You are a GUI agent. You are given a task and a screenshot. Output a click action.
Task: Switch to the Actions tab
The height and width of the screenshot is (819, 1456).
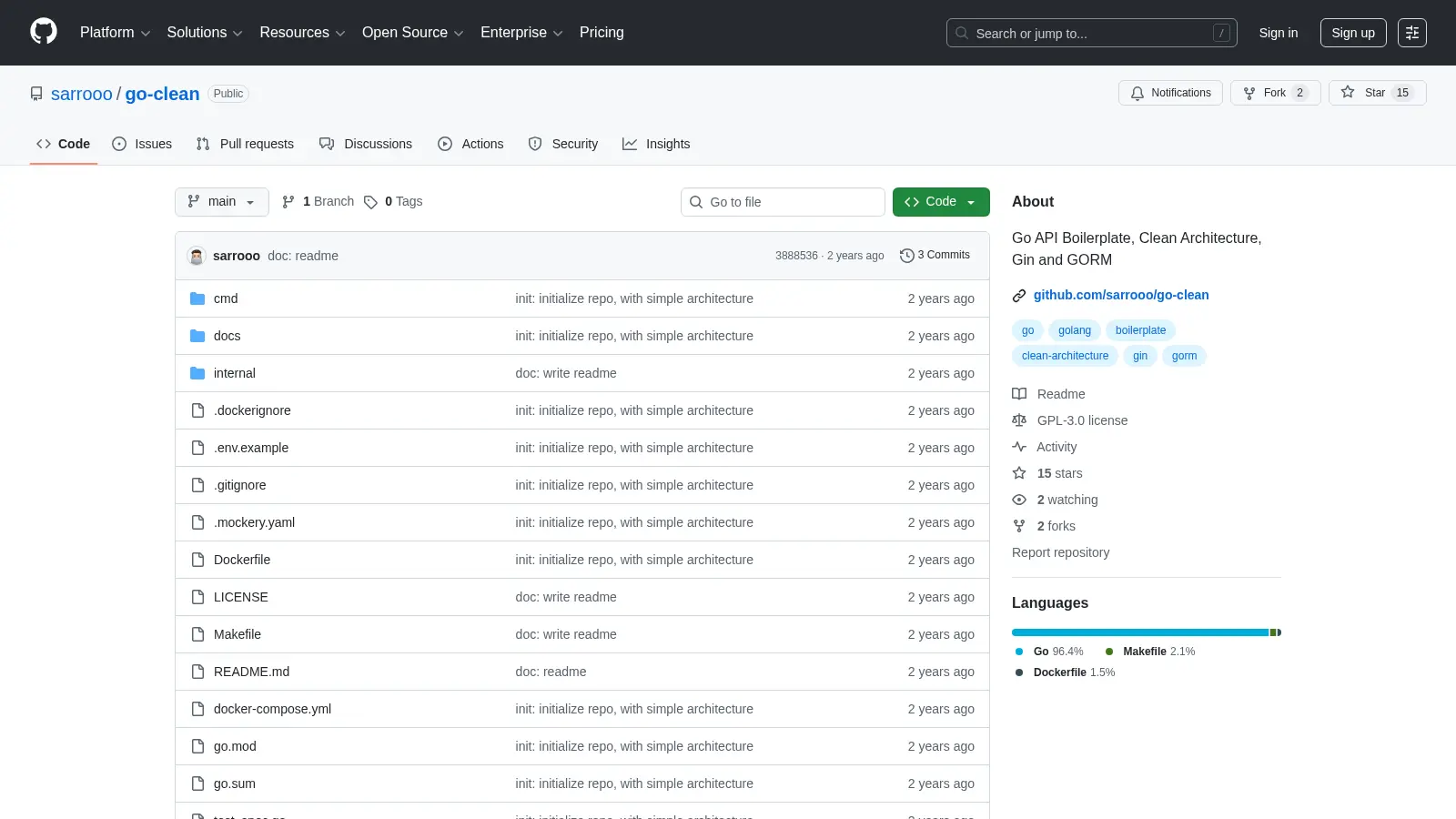pos(470,144)
